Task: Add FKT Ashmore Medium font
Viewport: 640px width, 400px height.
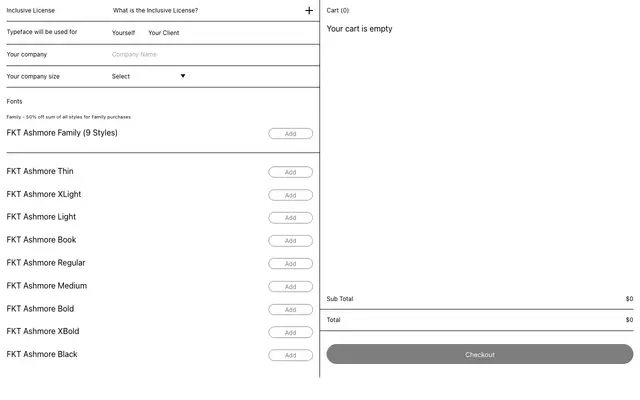Action: point(291,287)
